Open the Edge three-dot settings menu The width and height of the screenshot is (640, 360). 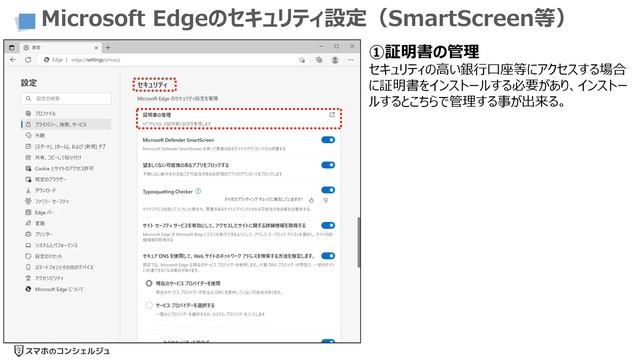pyautogui.click(x=351, y=60)
